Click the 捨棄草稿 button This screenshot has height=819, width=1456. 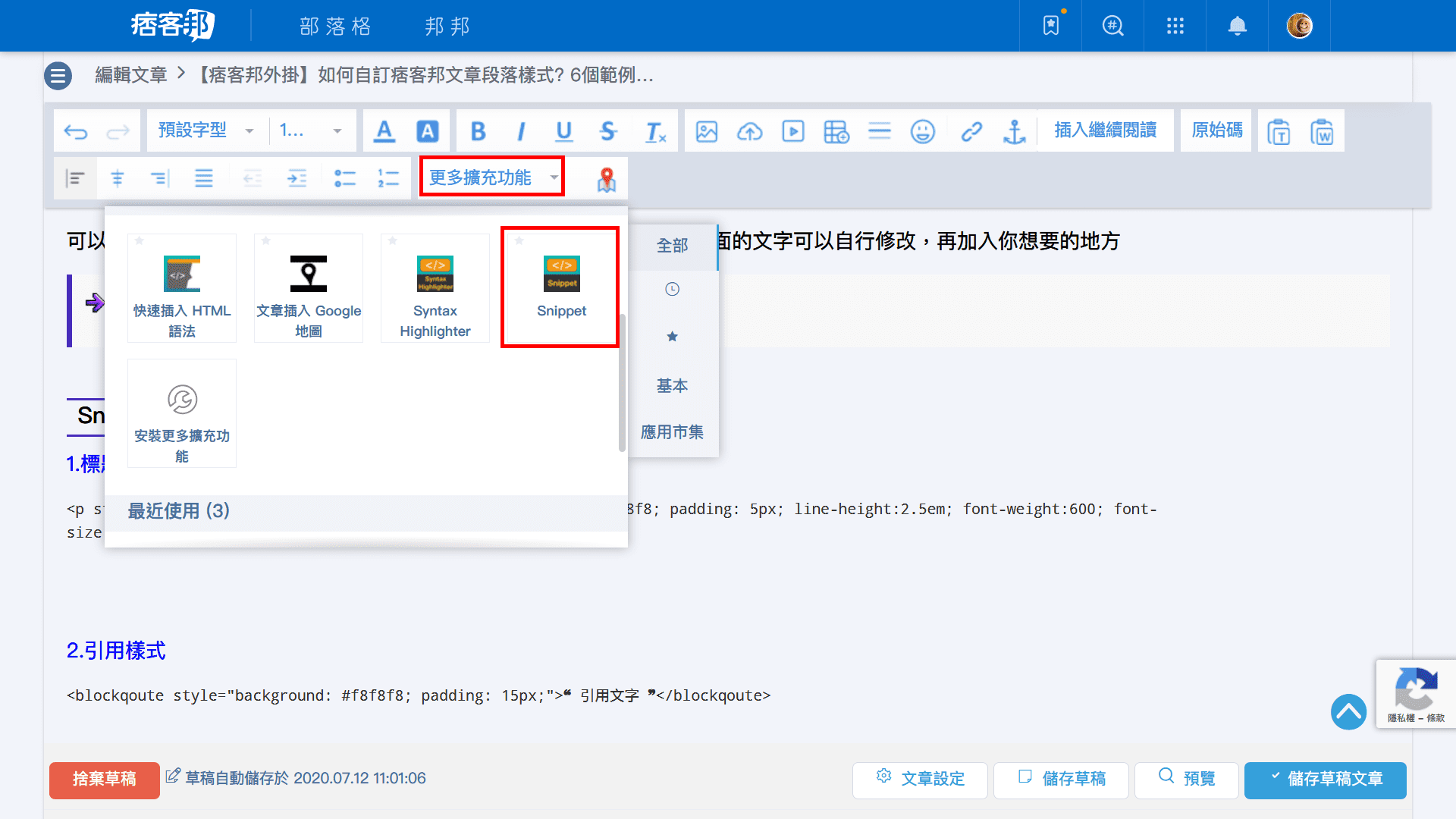104,779
